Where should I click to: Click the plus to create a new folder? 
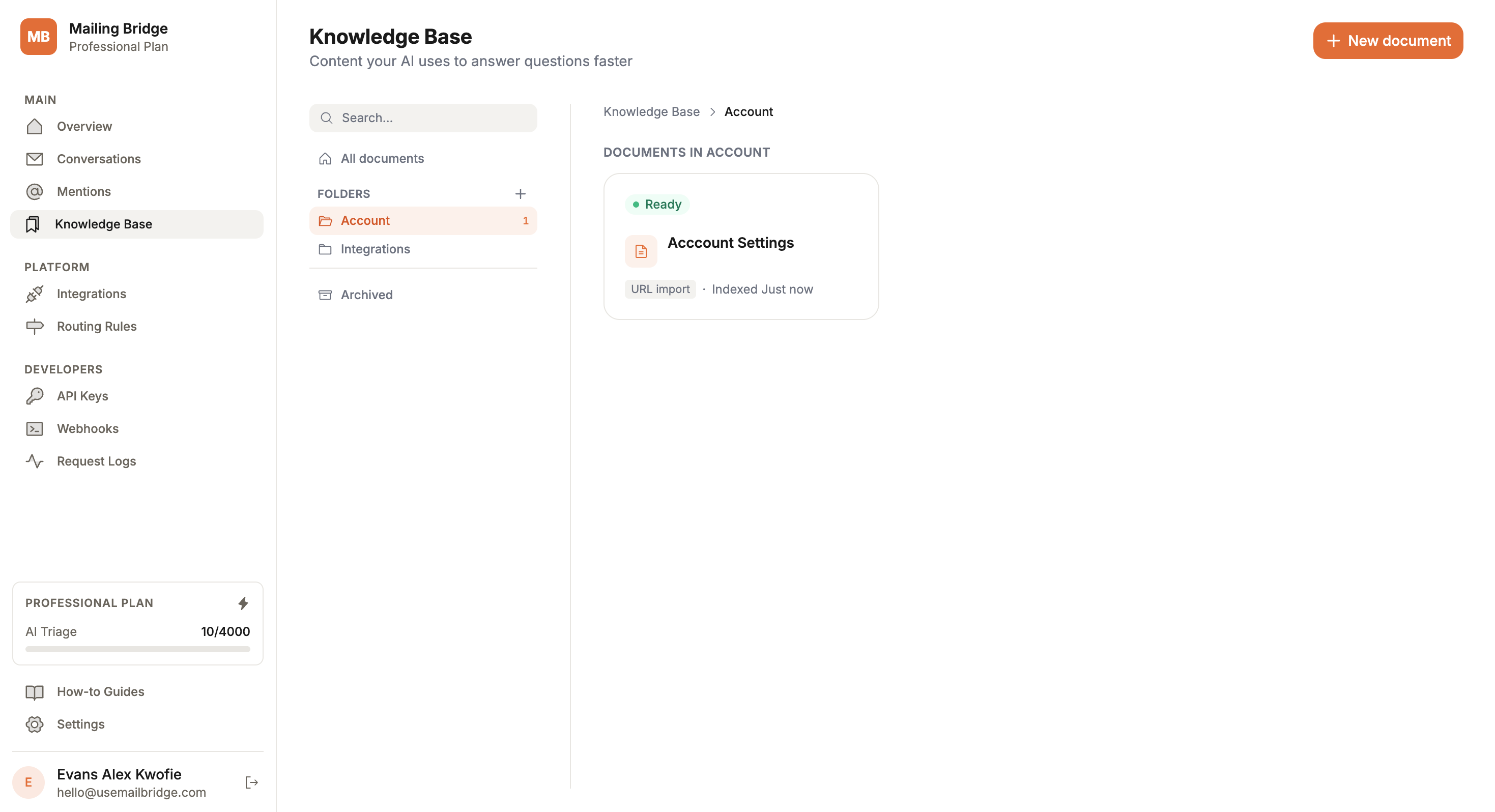point(520,194)
